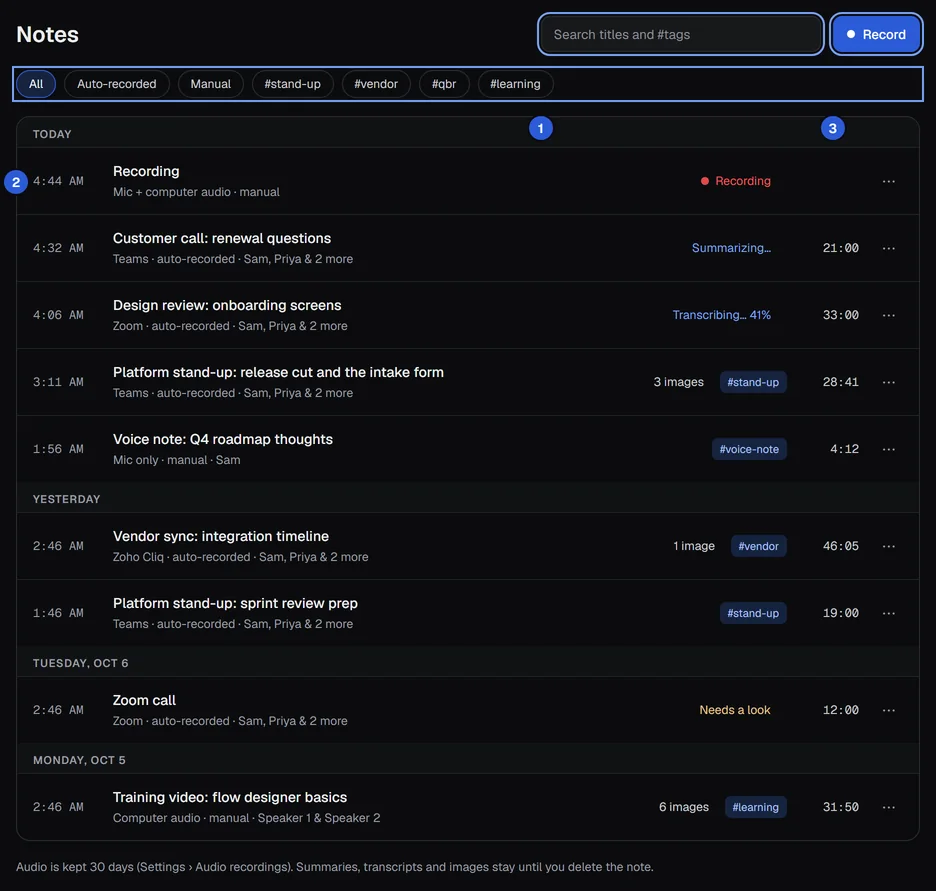Click the red Recording status indicator
Viewport: 936px width, 891px height.
click(x=735, y=181)
